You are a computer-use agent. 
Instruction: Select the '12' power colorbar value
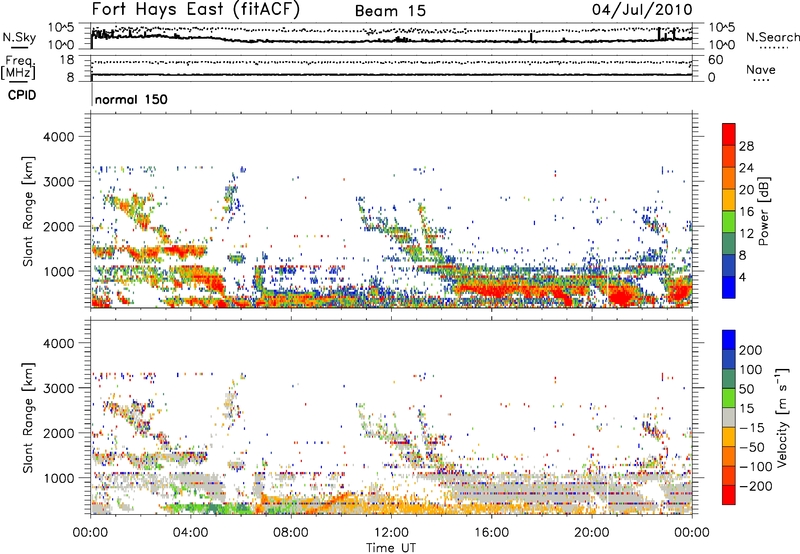[746, 233]
